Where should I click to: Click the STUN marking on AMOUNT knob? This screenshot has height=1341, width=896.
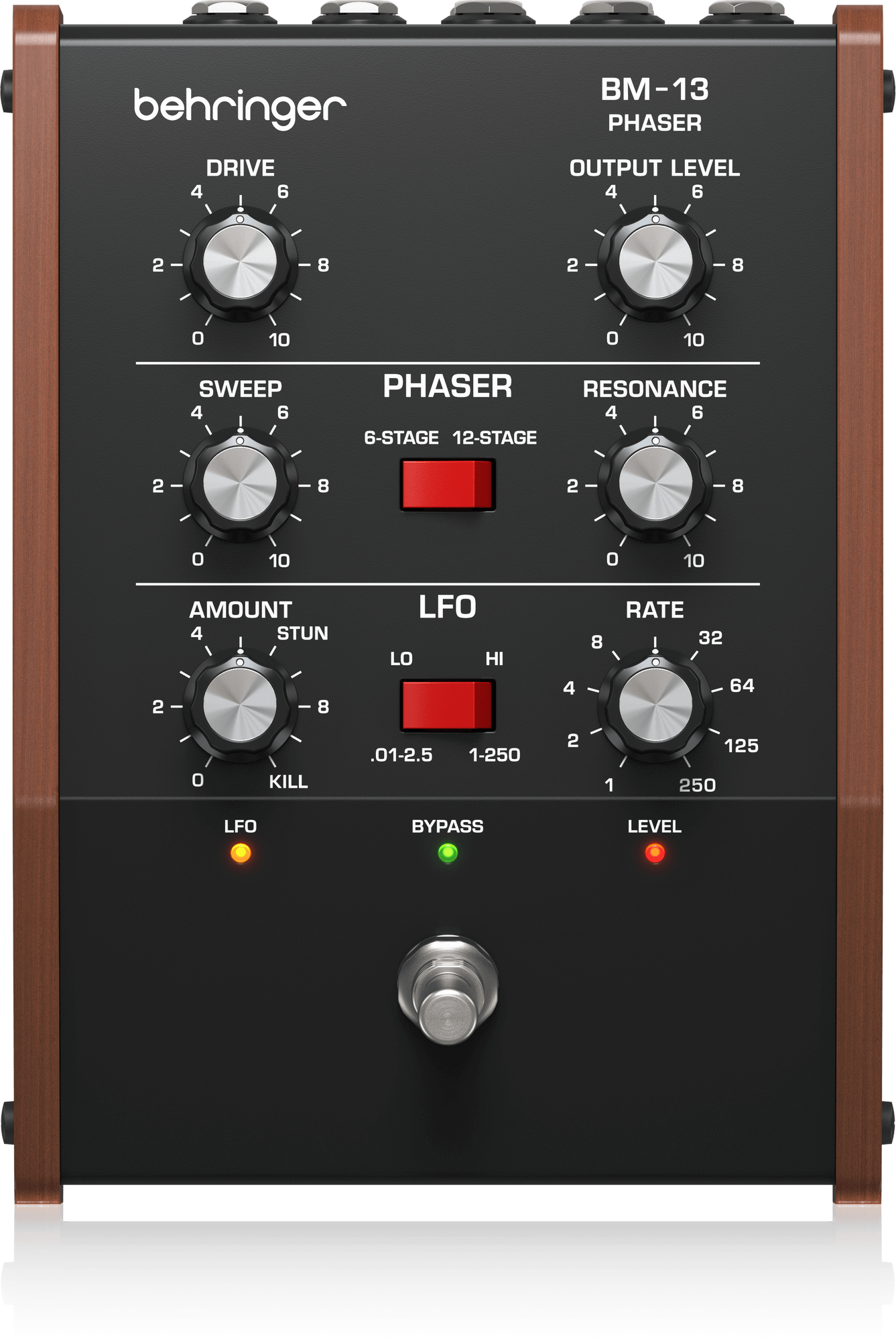(x=302, y=634)
